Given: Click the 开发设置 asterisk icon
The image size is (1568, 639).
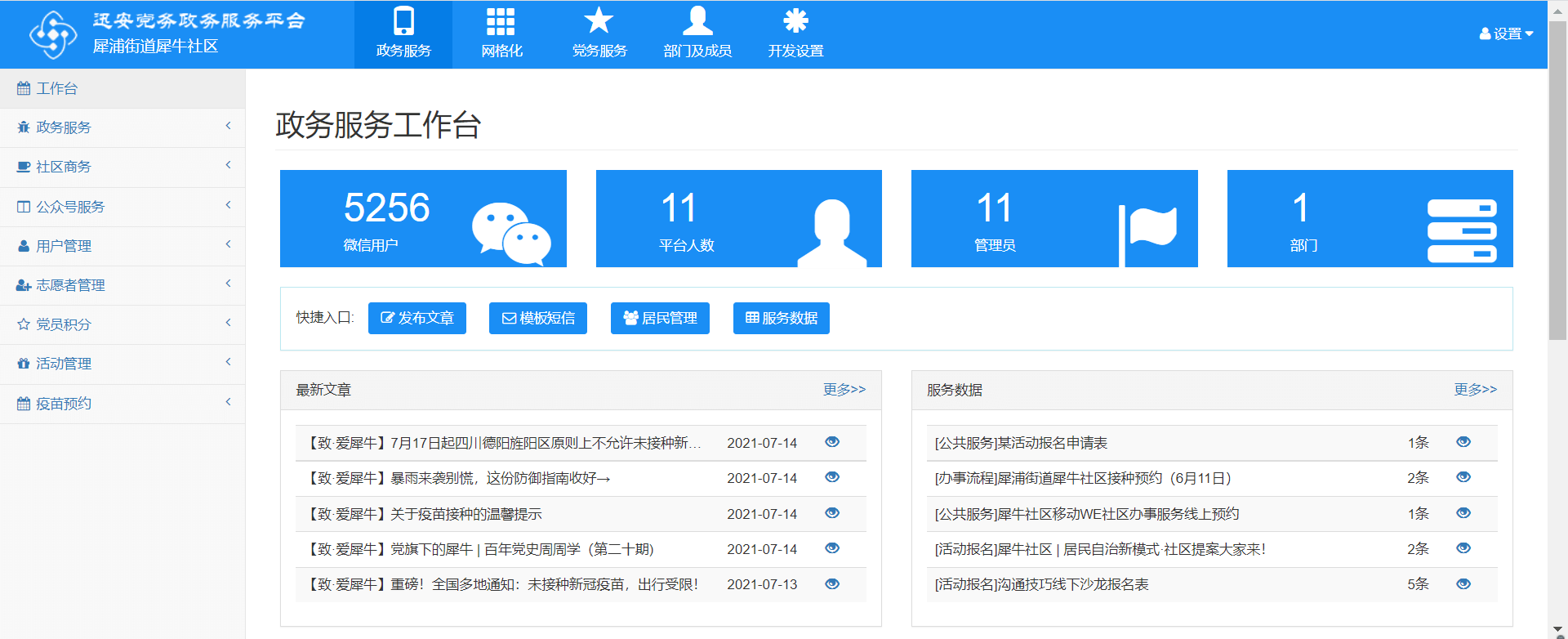Looking at the screenshot, I should (x=795, y=21).
